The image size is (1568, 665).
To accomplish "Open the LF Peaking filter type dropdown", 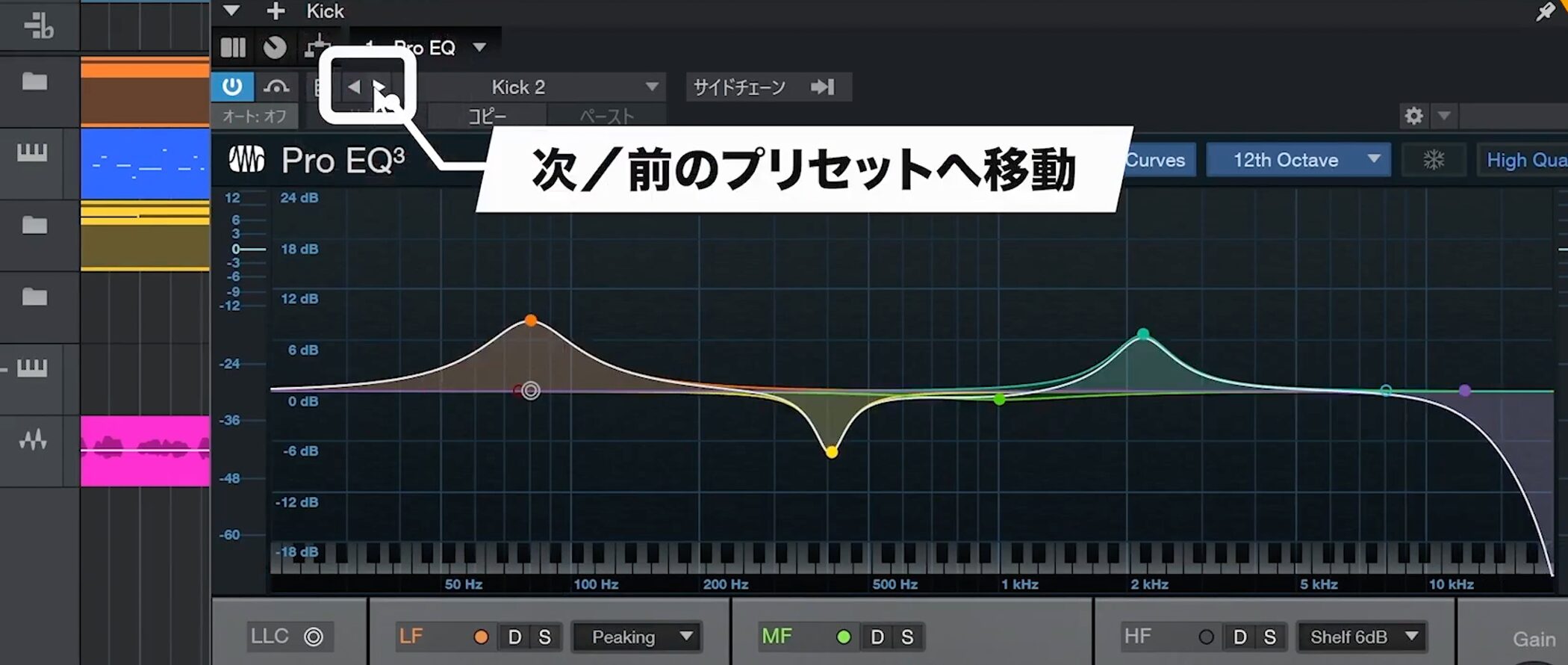I will click(638, 637).
